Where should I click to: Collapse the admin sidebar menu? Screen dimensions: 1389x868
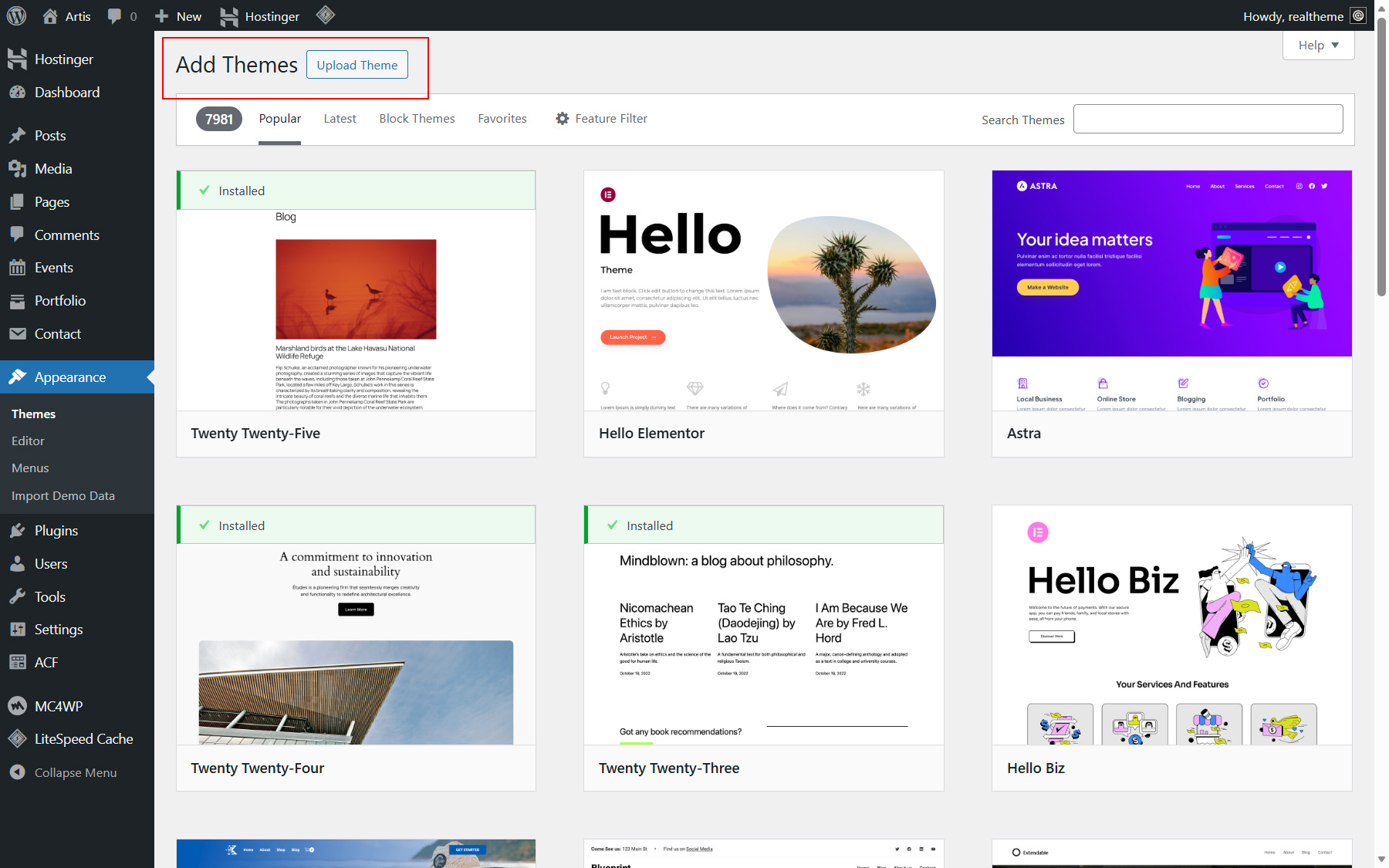pyautogui.click(x=75, y=772)
